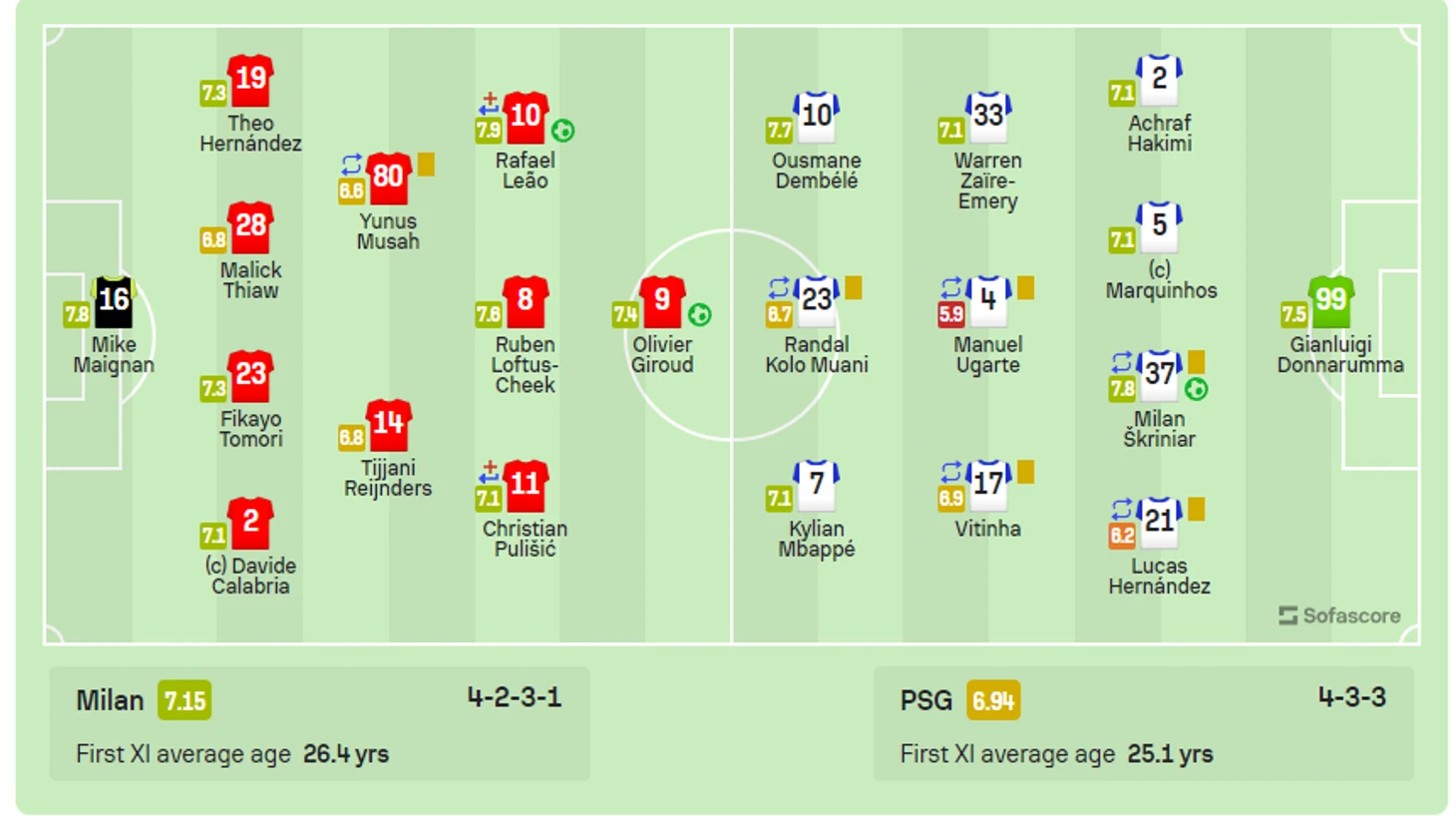Click Milan team rating badge 7.15

coord(184,701)
